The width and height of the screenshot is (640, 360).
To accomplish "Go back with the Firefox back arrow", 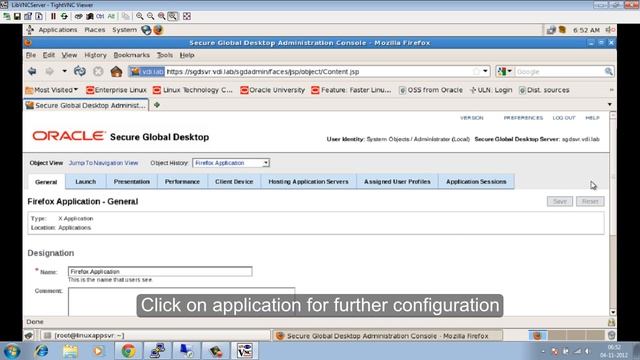I will pos(32,71).
